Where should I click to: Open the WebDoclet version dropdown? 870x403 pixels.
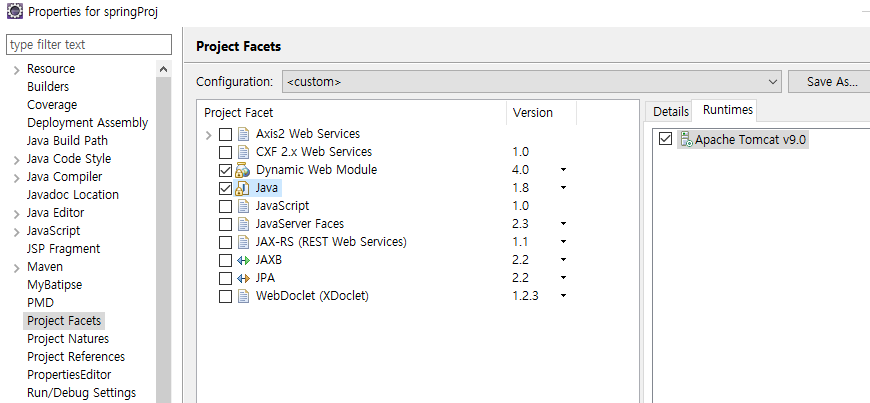point(563,296)
